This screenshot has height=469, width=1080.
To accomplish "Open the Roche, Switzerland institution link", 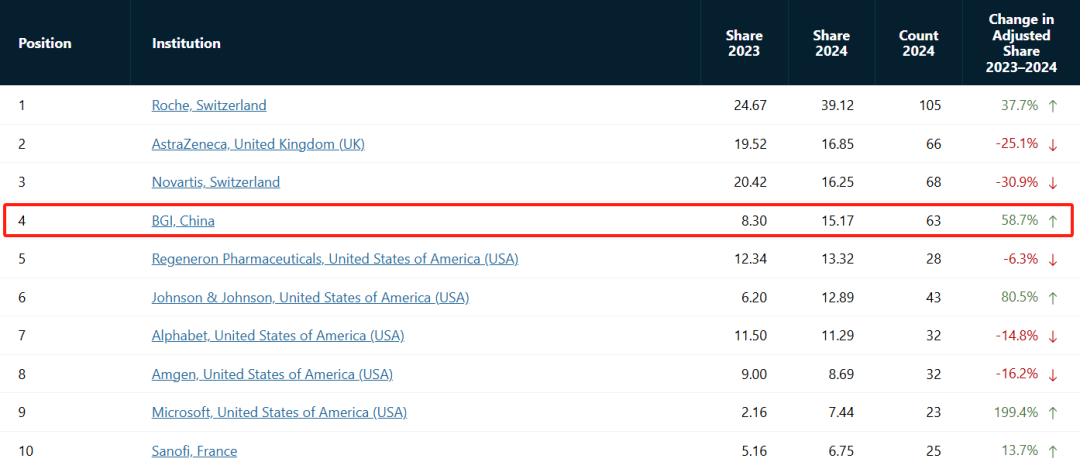I will click(209, 105).
